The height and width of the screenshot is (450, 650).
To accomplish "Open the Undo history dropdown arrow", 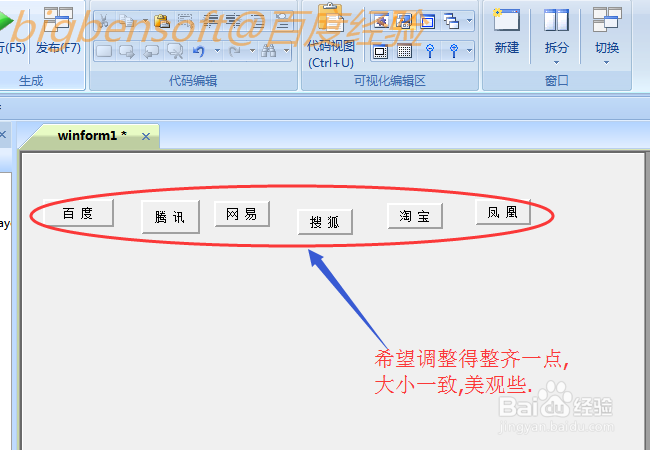I will coord(217,51).
